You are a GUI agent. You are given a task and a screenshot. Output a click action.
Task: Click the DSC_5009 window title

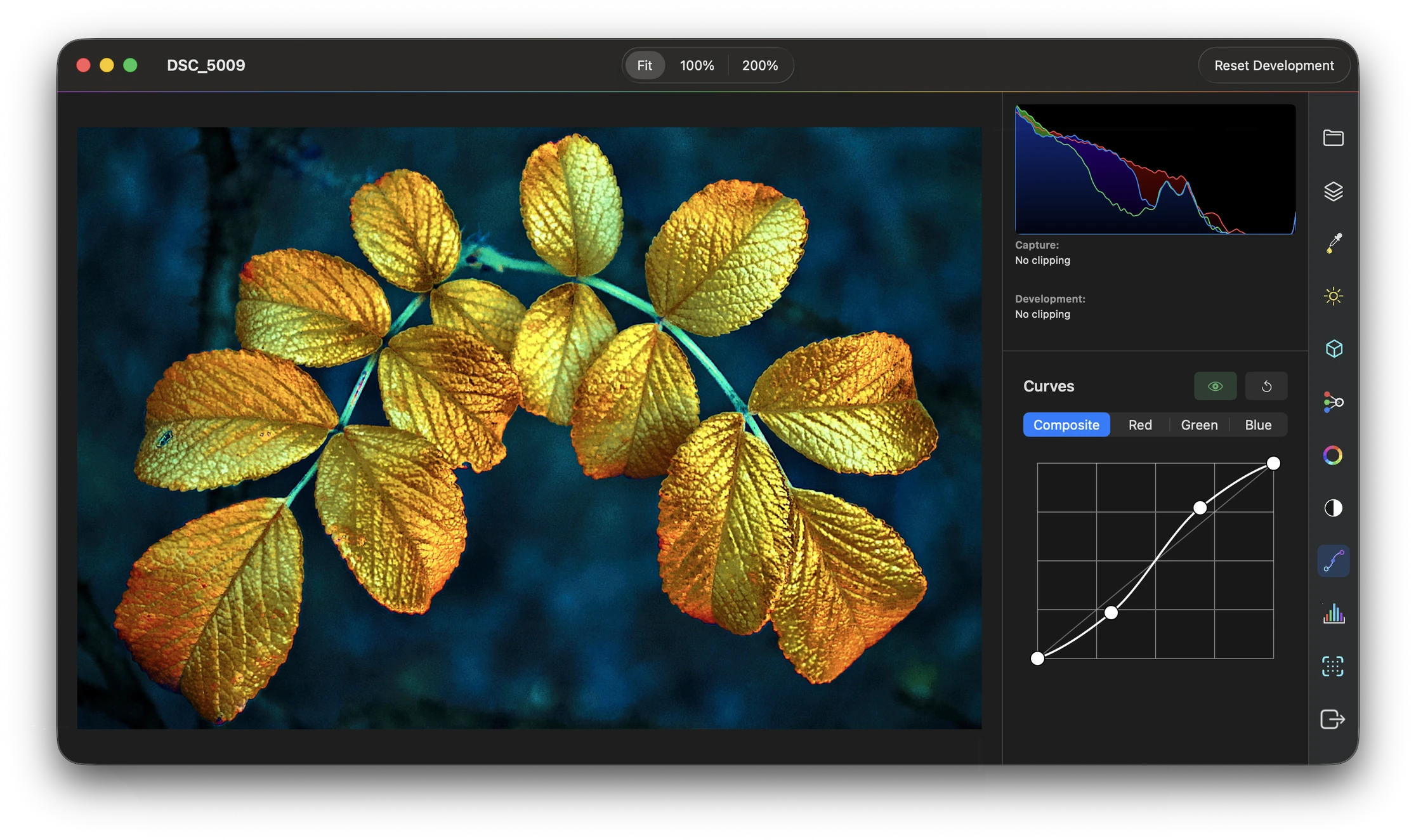pyautogui.click(x=206, y=65)
